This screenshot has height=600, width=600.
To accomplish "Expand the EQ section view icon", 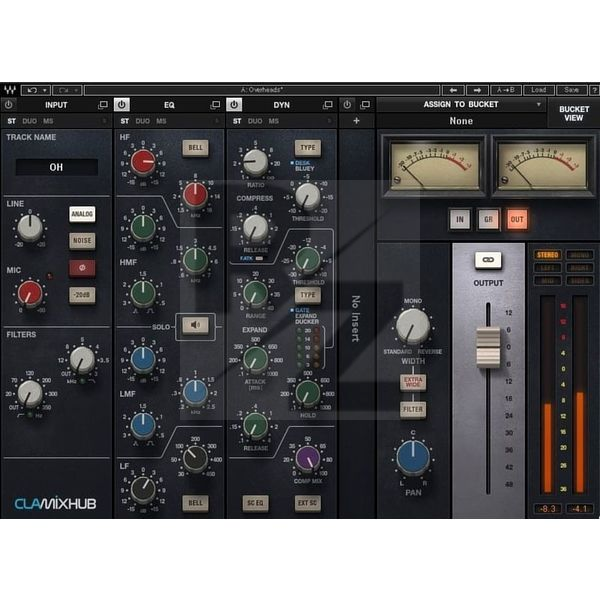I will pyautogui.click(x=215, y=105).
